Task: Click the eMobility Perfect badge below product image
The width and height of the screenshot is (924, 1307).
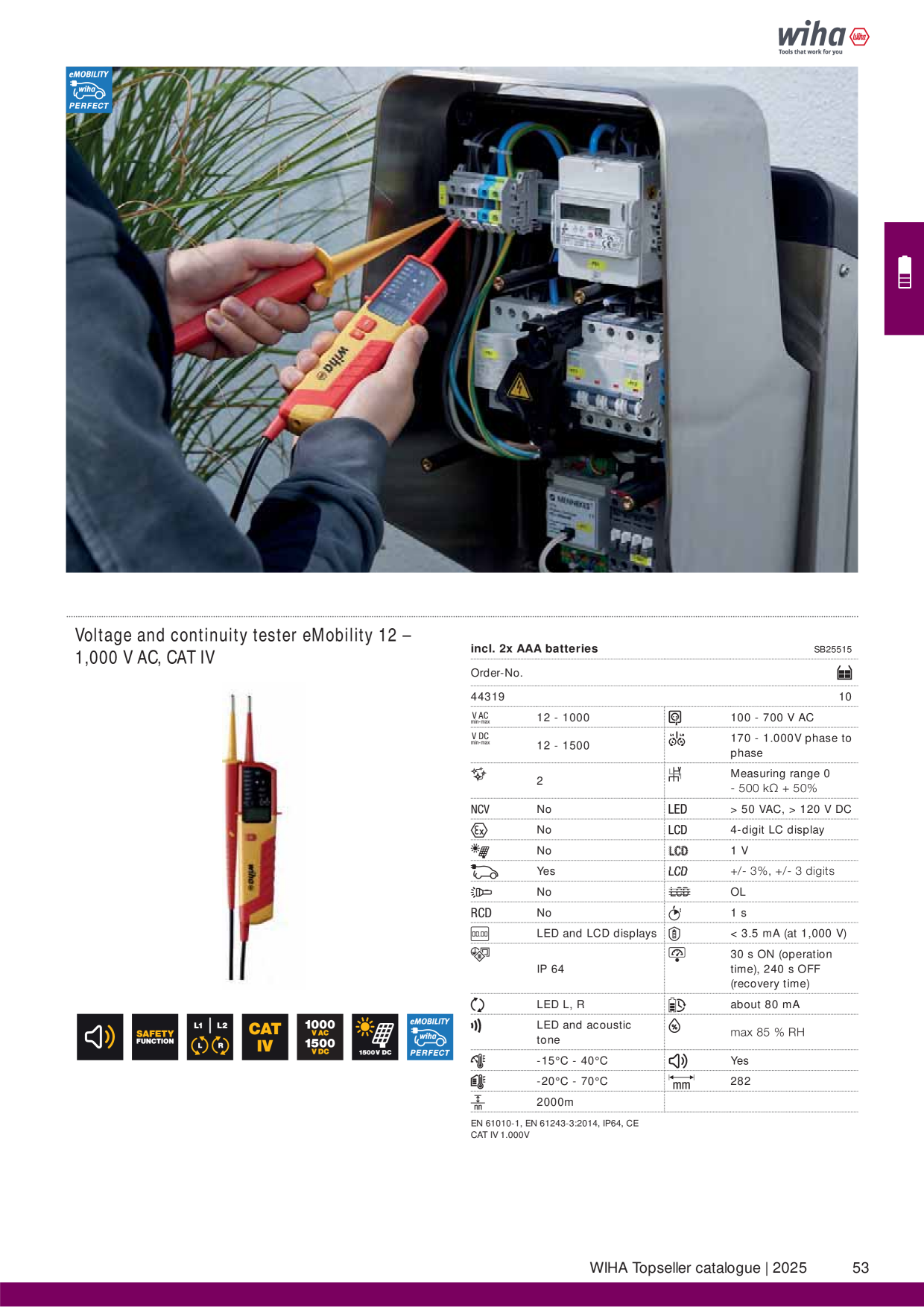Action: pos(430,1037)
